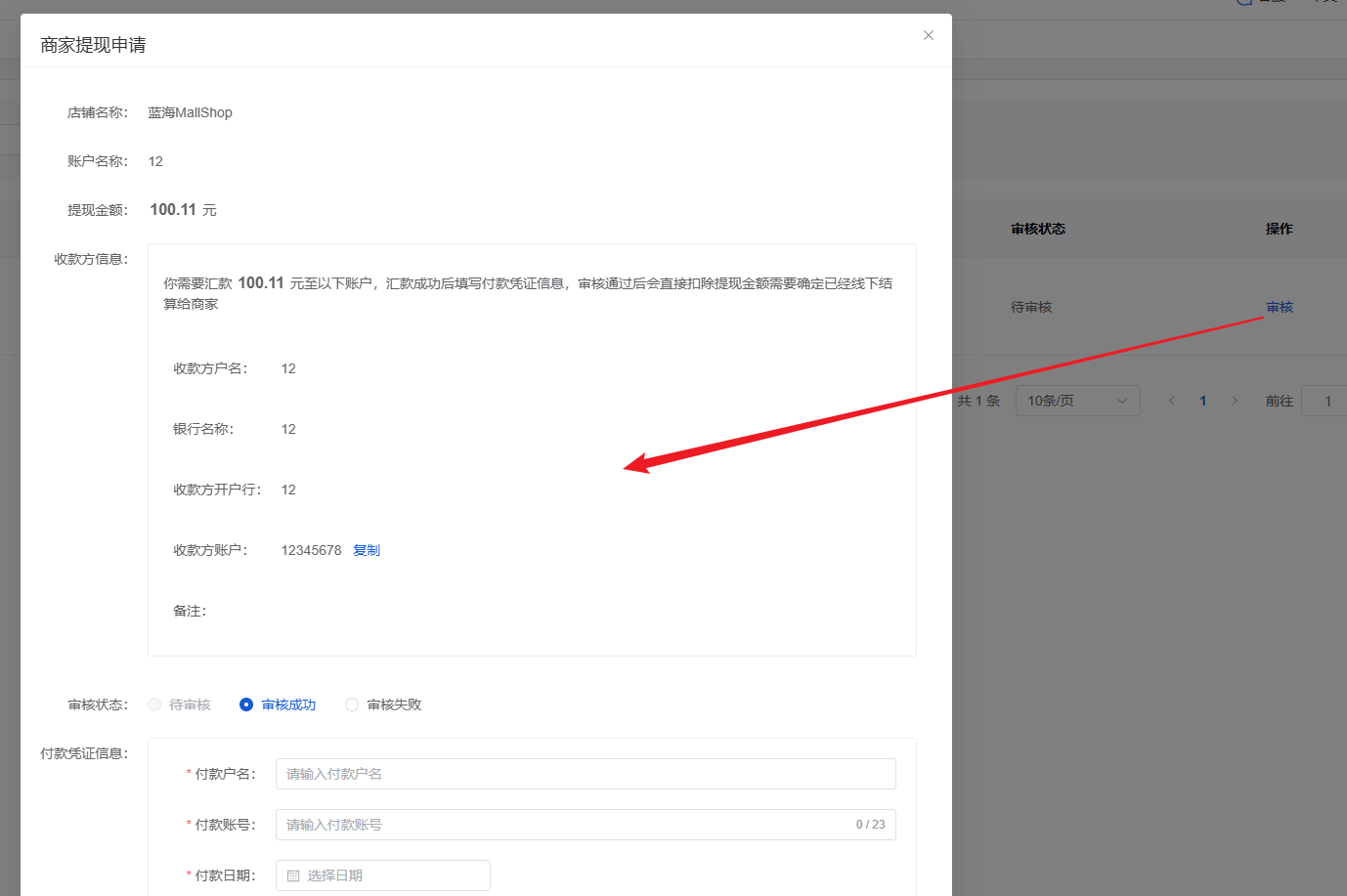
Task: Click the 收款方开户行 label
Action: (217, 490)
